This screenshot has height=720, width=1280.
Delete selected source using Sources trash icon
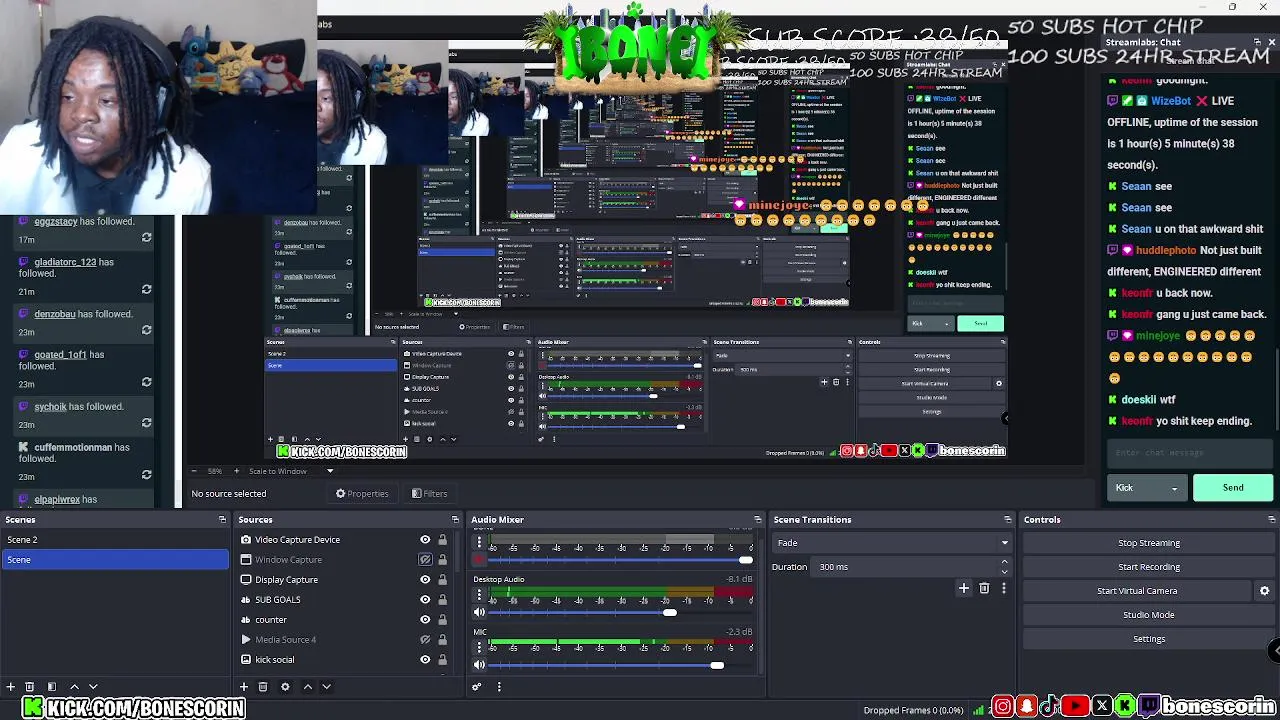coord(263,687)
